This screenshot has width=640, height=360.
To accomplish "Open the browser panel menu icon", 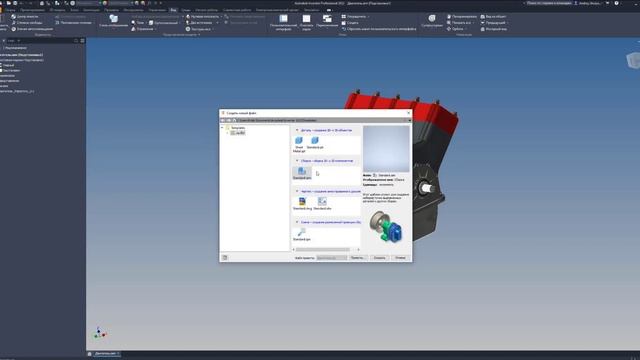I will (82, 41).
